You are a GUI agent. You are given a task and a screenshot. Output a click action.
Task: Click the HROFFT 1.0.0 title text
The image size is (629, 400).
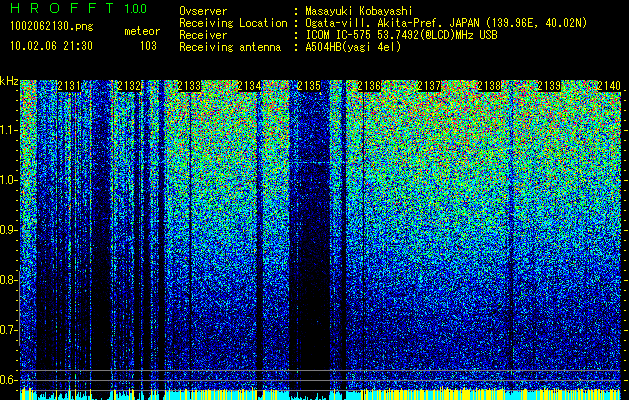click(78, 8)
